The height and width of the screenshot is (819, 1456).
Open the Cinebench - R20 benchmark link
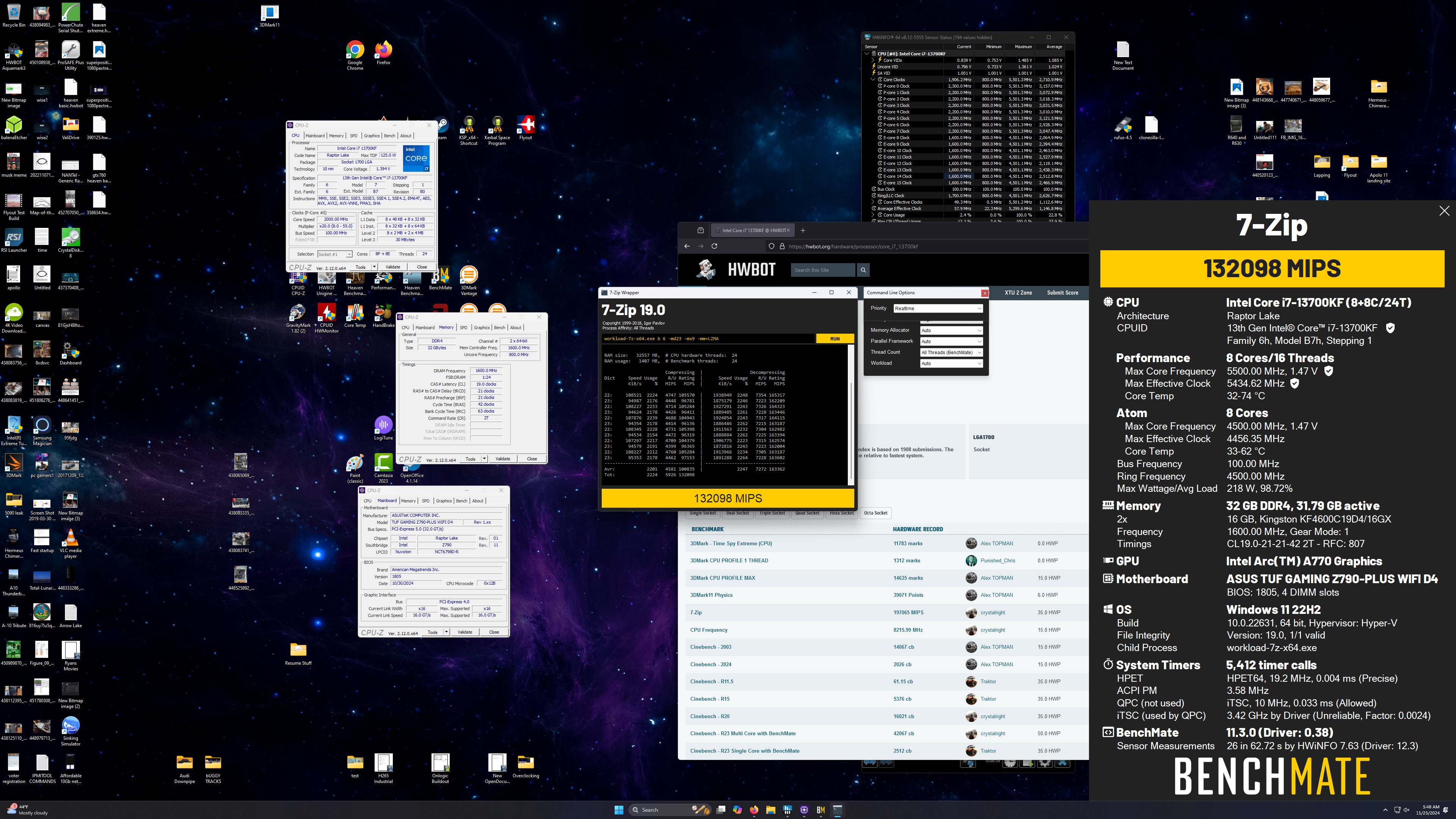(x=709, y=716)
